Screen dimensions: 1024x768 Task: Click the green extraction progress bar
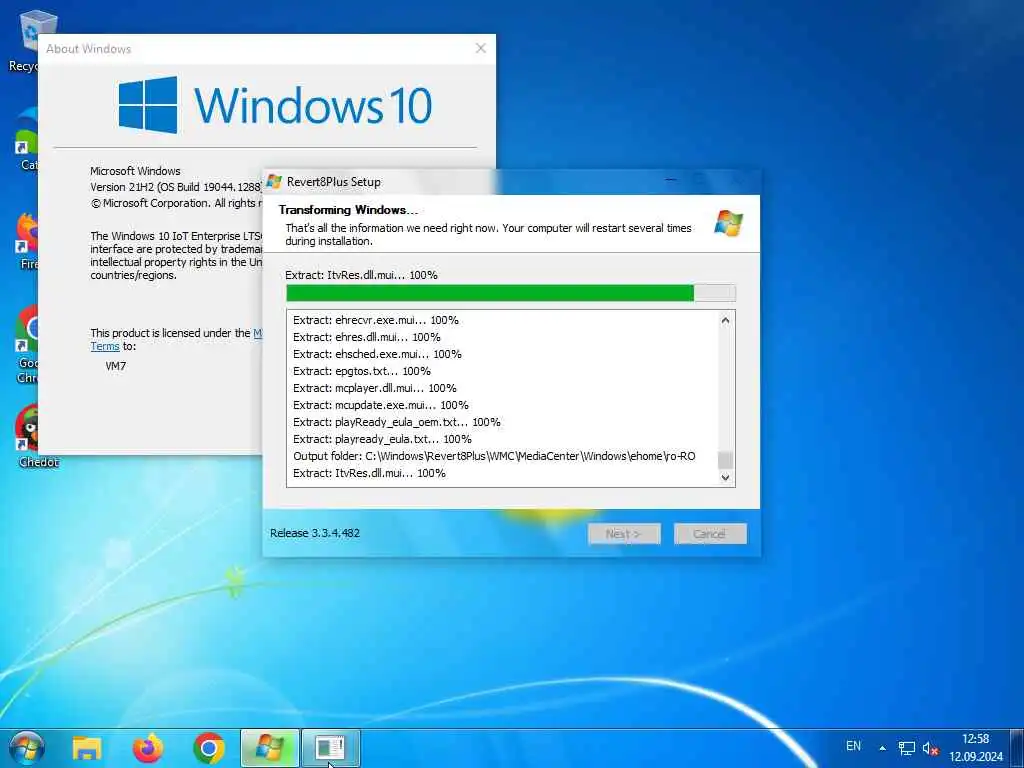511,293
